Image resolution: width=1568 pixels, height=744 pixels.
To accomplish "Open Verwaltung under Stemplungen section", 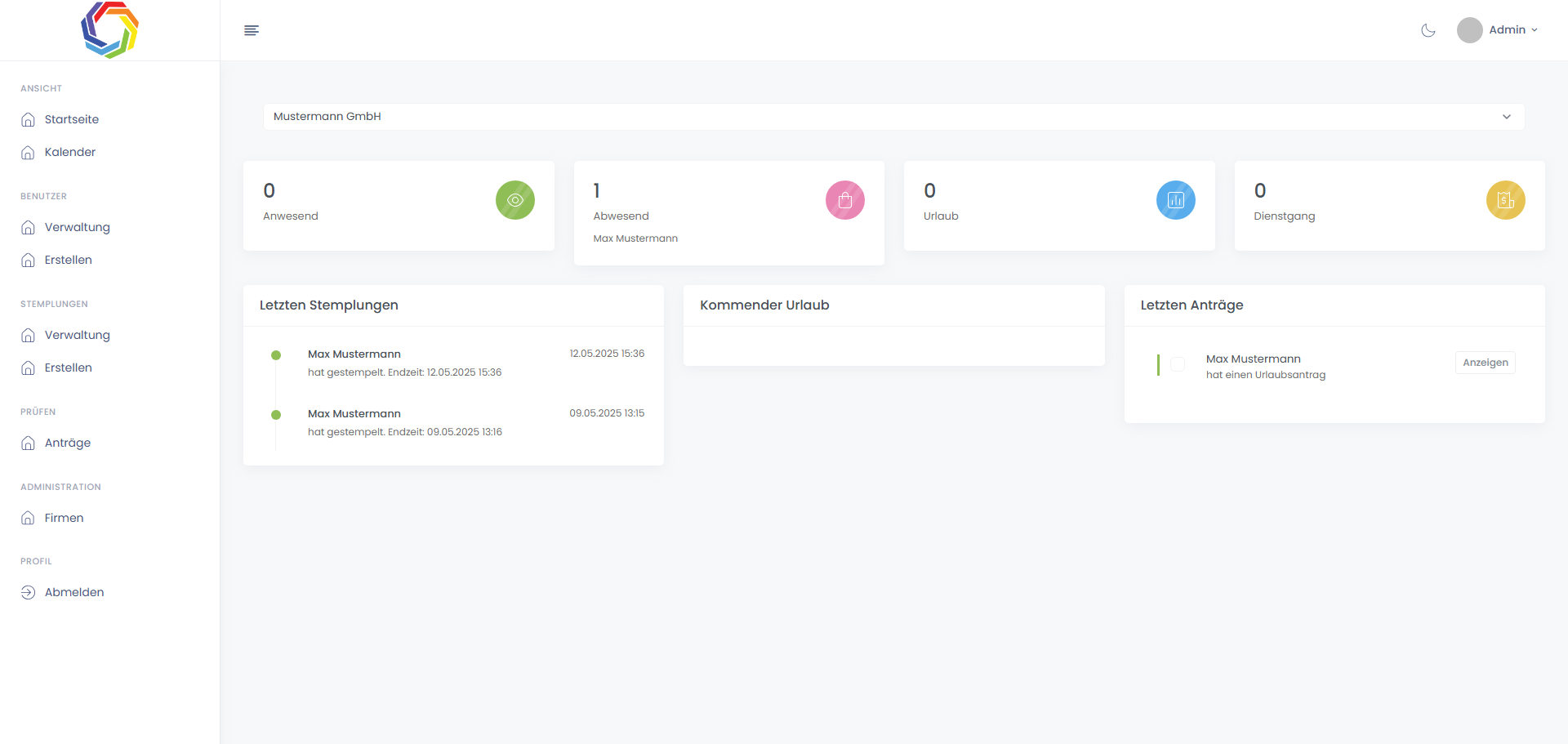I will point(78,335).
